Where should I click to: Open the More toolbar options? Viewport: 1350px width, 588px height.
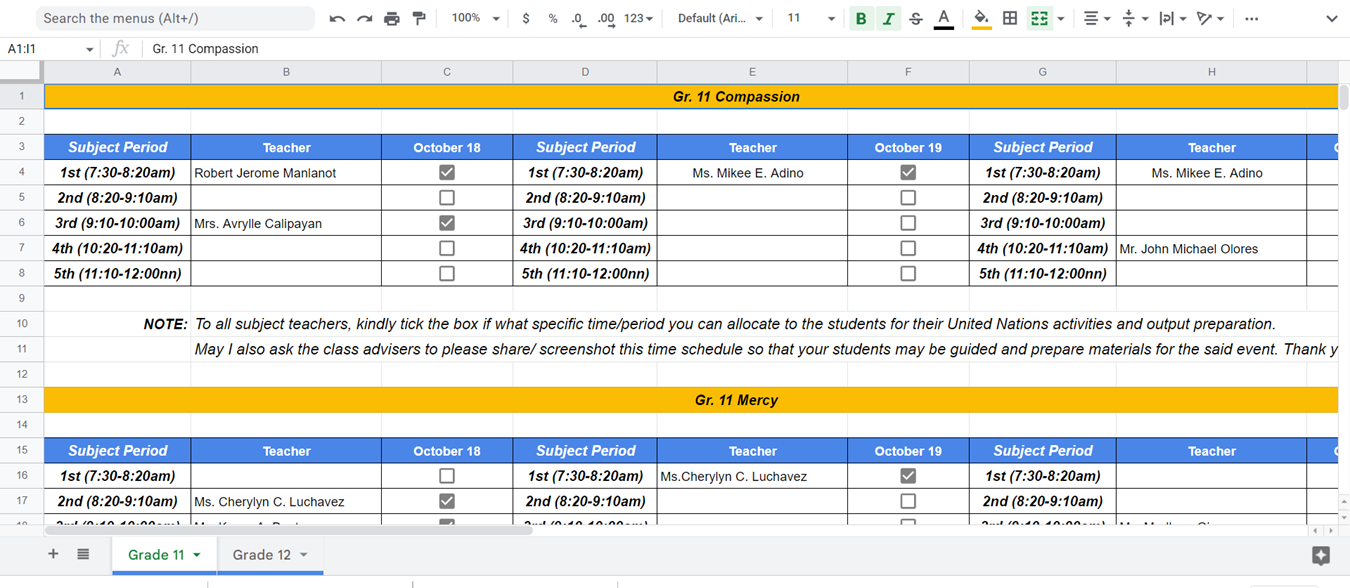[1252, 19]
